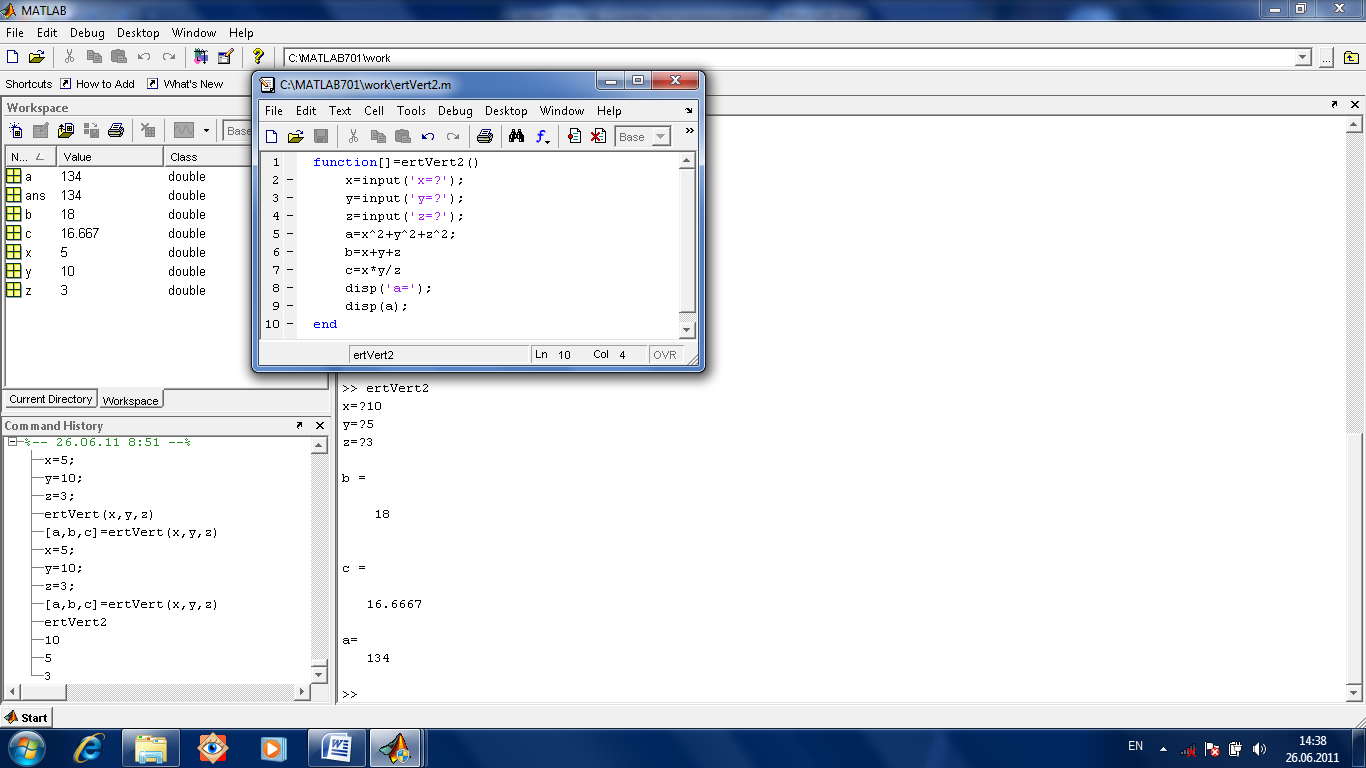Click the editor scrollbar down arrow
This screenshot has width=1366, height=768.
(686, 330)
